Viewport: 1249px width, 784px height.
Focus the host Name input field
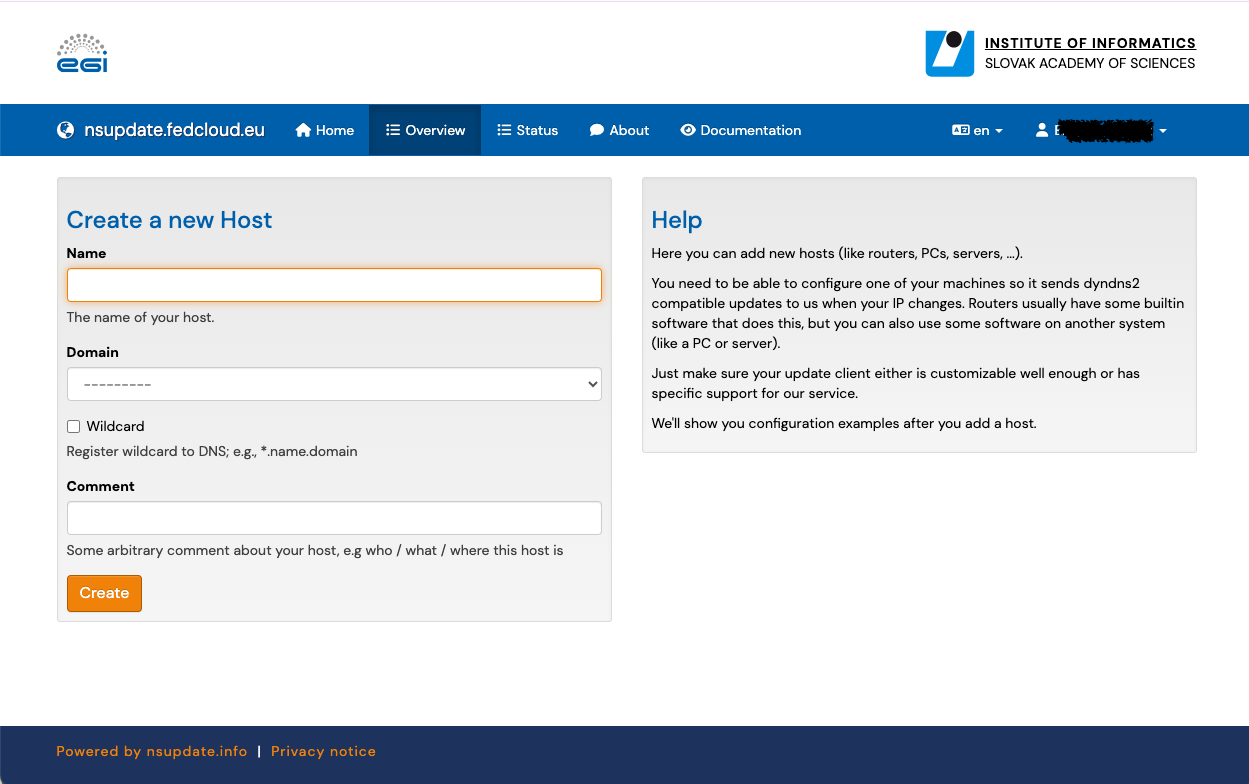(x=334, y=285)
